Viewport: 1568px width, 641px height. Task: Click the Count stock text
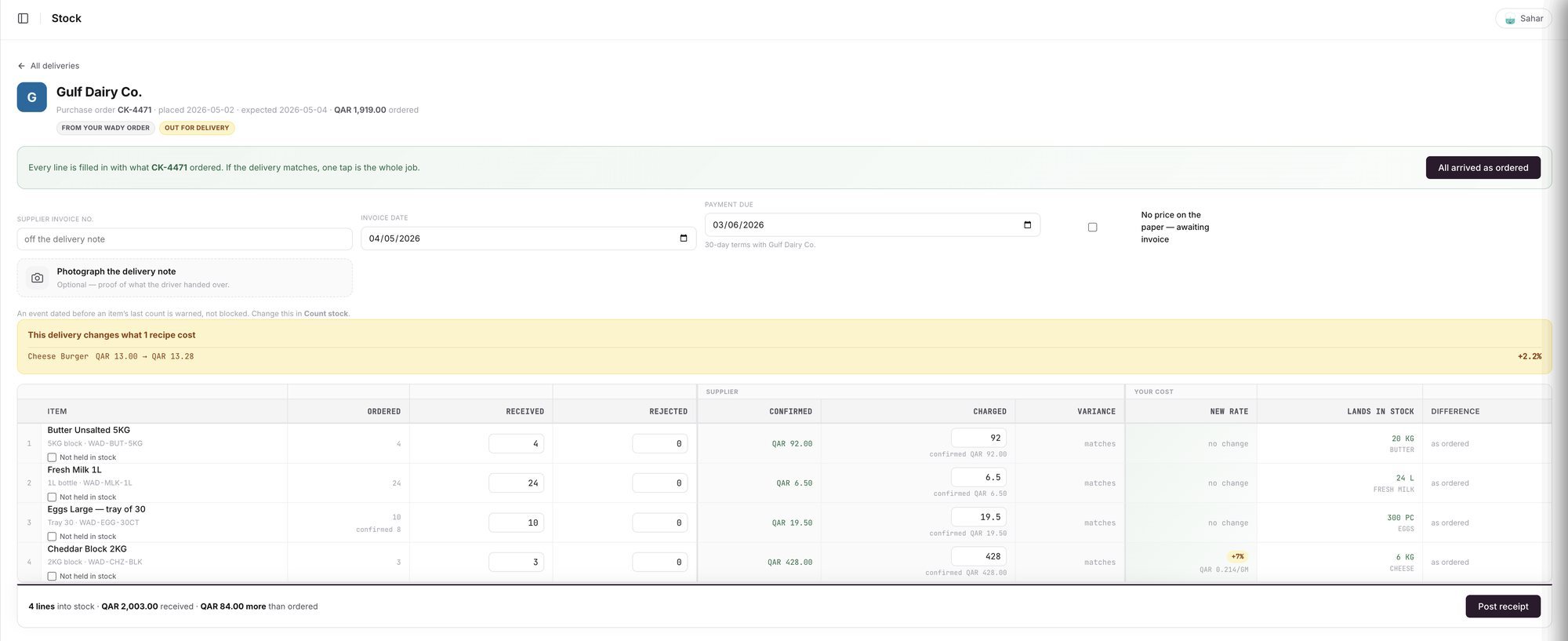tap(325, 314)
